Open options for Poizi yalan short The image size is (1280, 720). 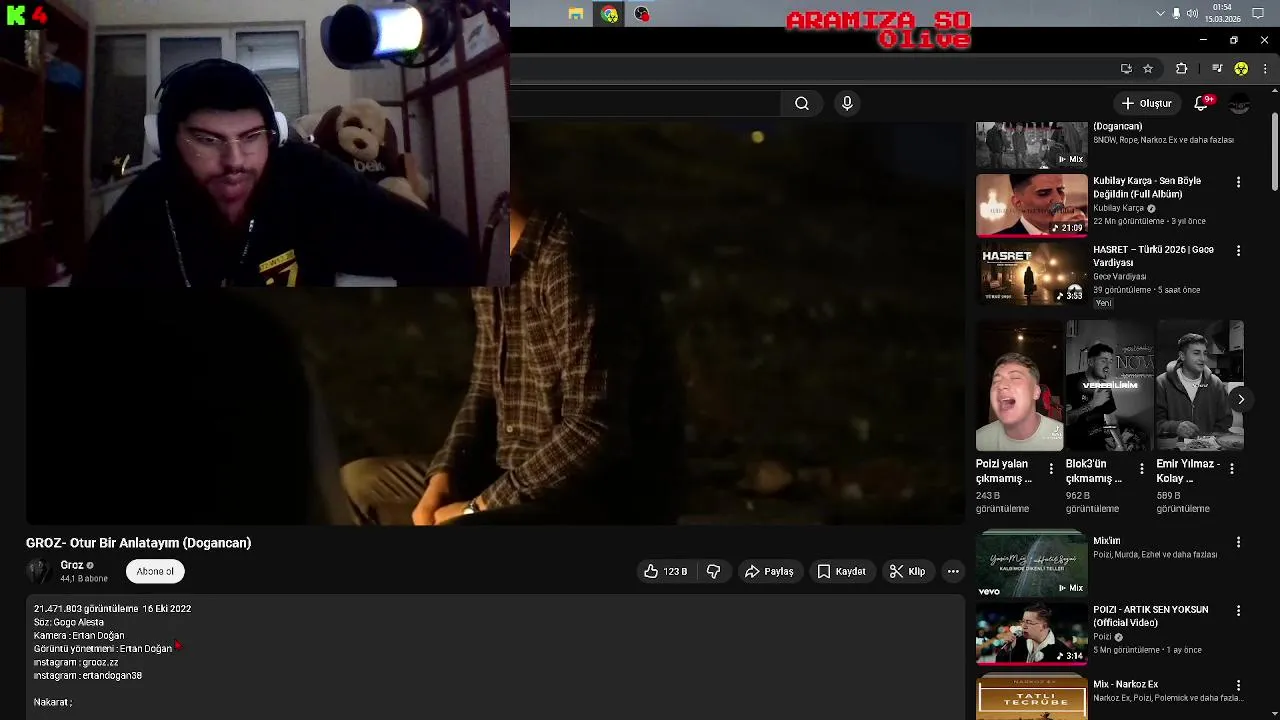tap(1050, 468)
